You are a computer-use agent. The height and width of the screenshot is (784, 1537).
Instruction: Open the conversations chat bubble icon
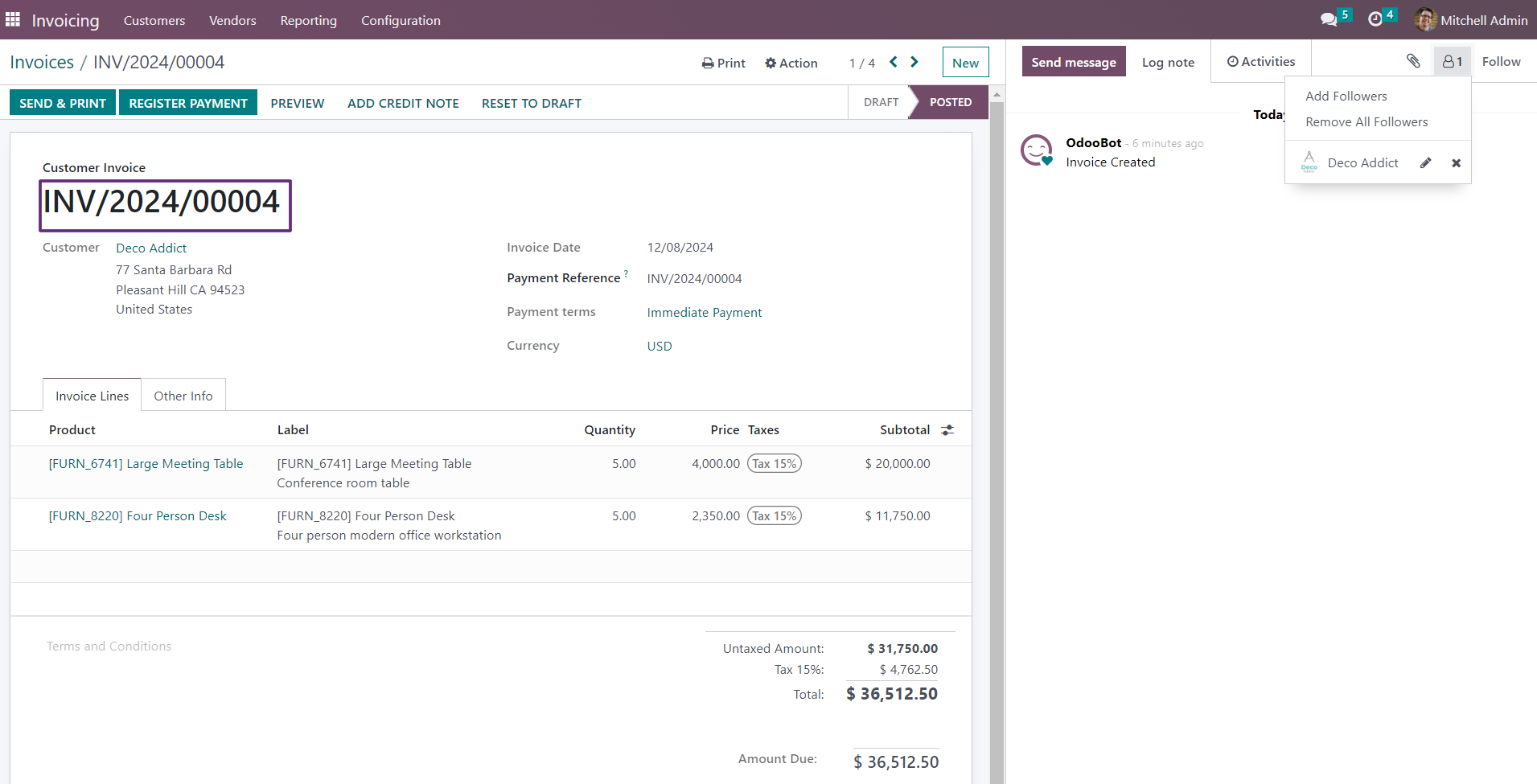coord(1329,19)
